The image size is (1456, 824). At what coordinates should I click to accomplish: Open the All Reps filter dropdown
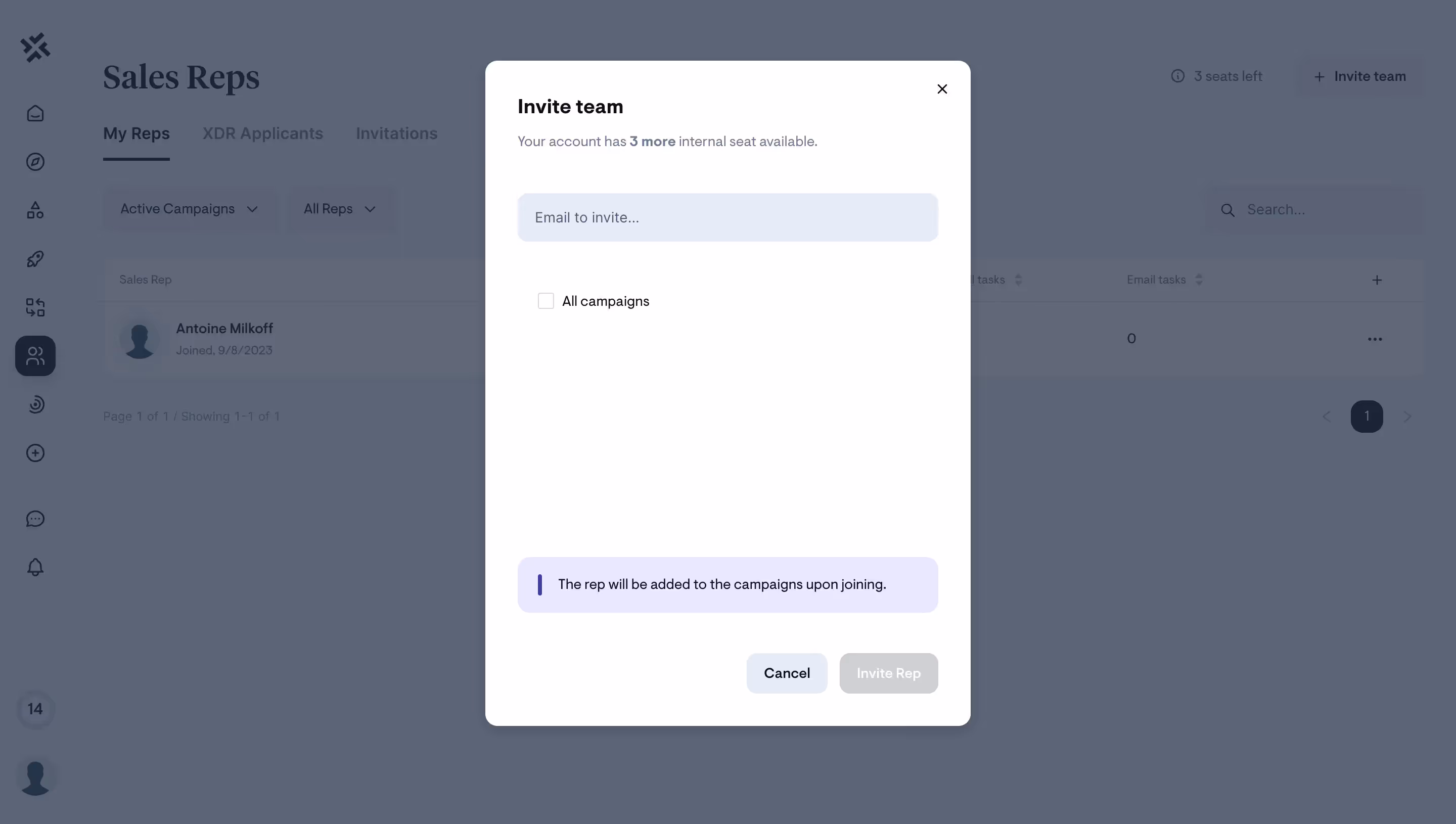coord(340,209)
